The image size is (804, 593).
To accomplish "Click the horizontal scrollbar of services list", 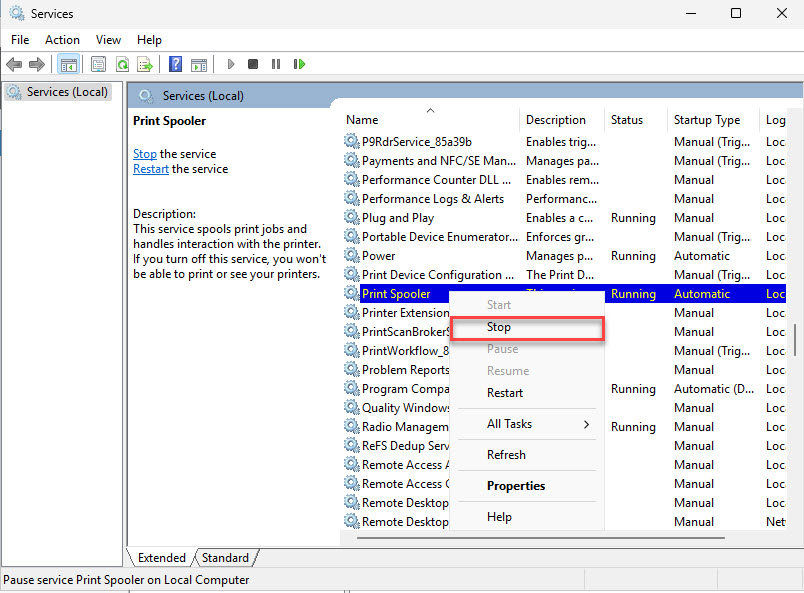I will pyautogui.click(x=541, y=538).
